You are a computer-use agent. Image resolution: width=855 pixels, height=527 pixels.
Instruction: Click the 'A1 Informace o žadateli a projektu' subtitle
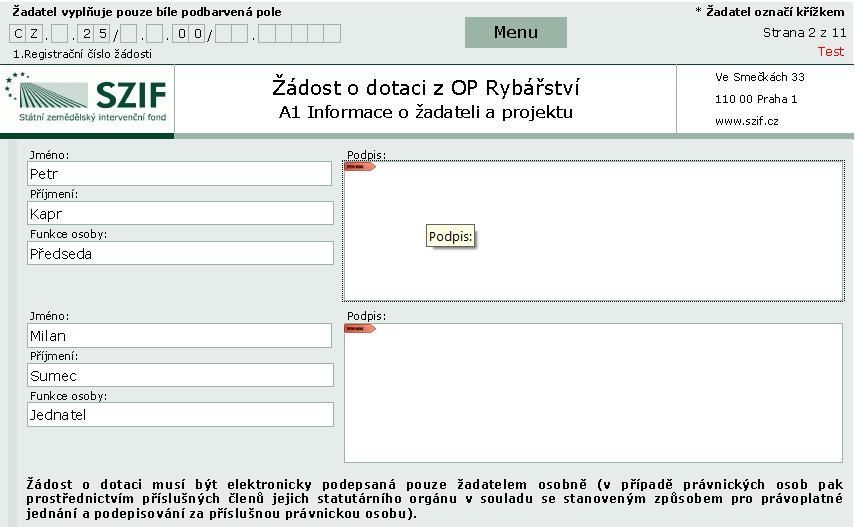point(426,112)
